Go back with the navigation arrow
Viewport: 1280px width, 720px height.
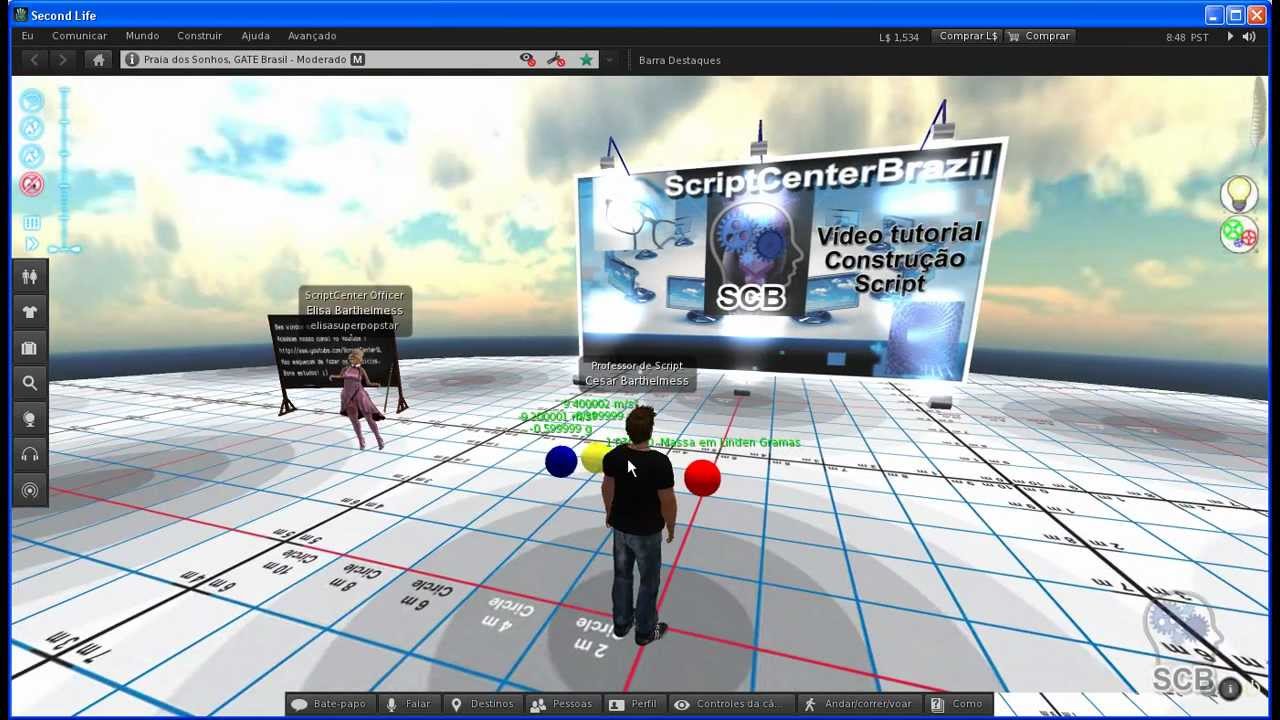[34, 60]
